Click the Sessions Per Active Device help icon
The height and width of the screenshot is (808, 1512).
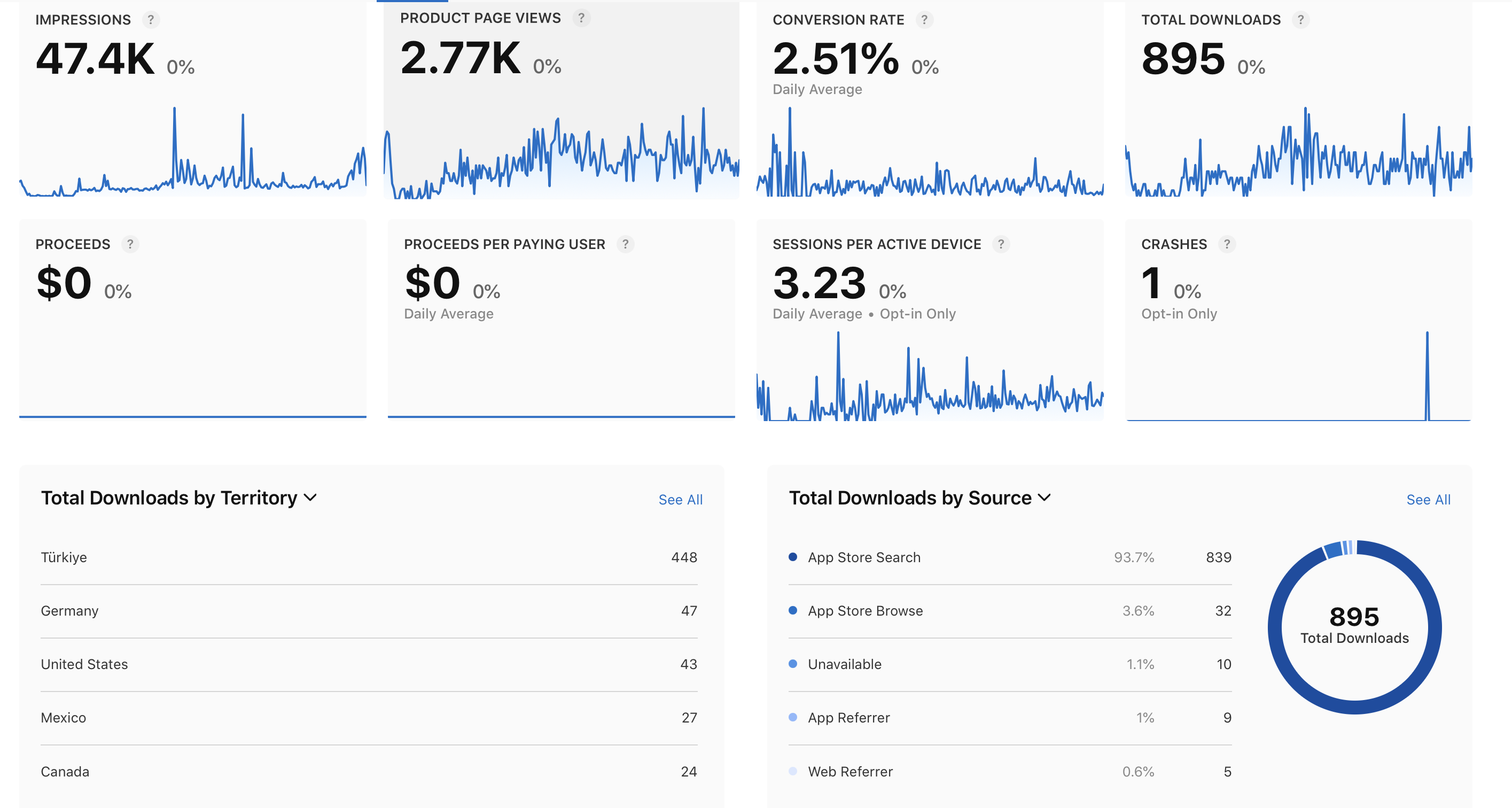tap(1001, 244)
